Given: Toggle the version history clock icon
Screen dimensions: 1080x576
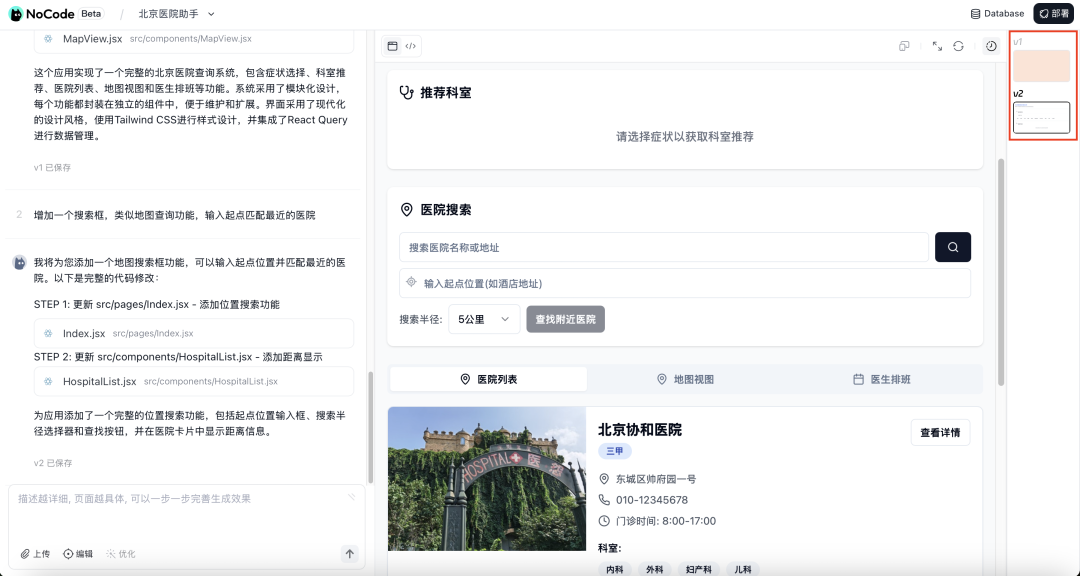Looking at the screenshot, I should [x=991, y=46].
